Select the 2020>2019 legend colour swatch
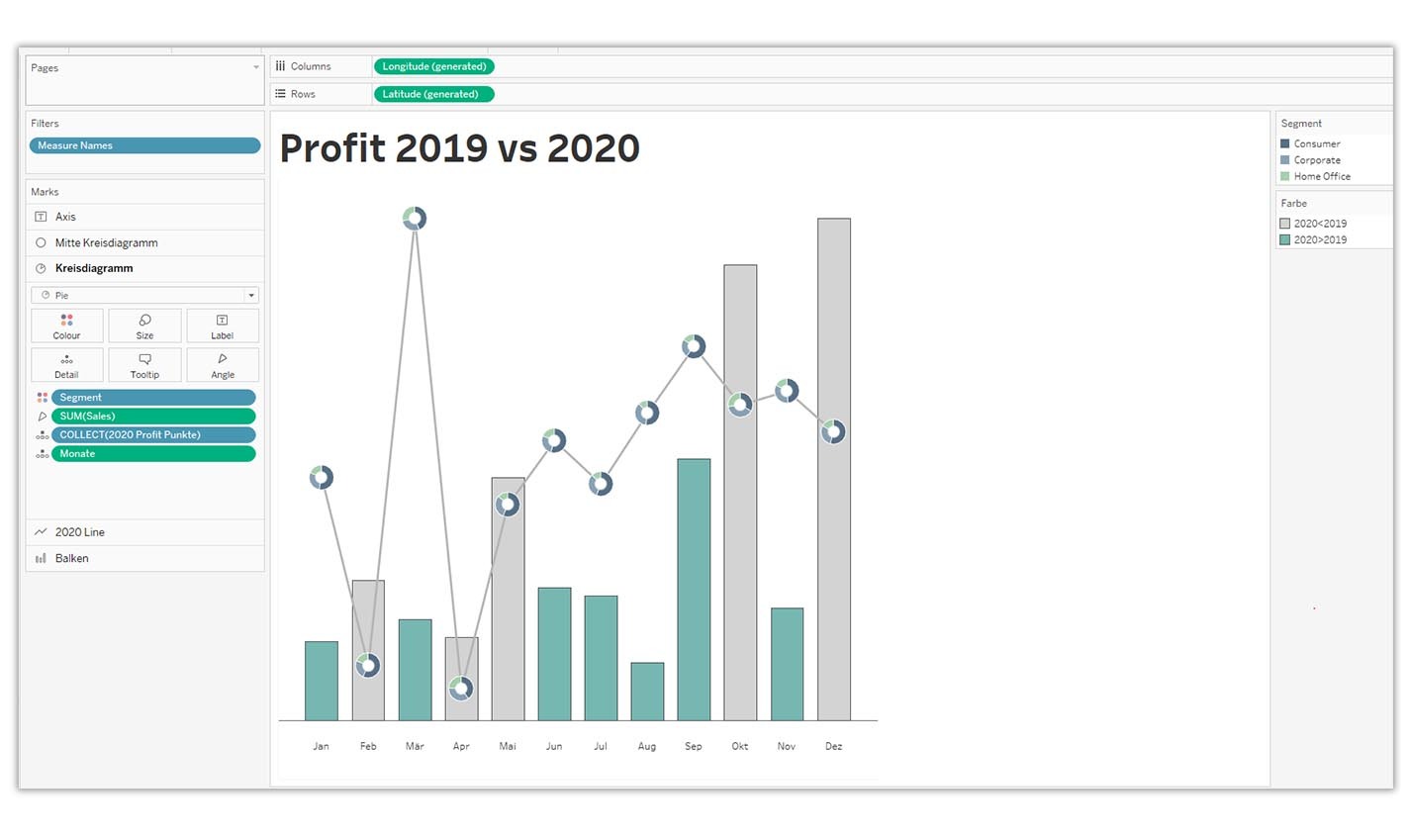 [1285, 239]
